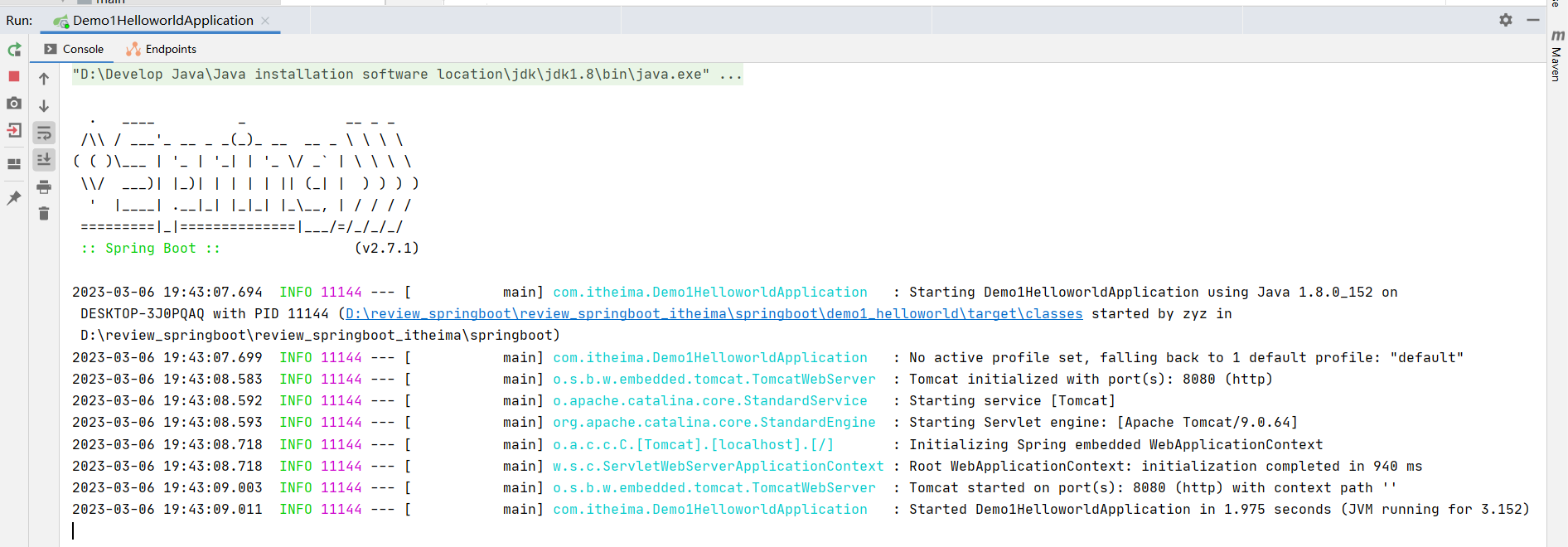Stop the running application with the red square
The image size is (1568, 547).
point(14,76)
